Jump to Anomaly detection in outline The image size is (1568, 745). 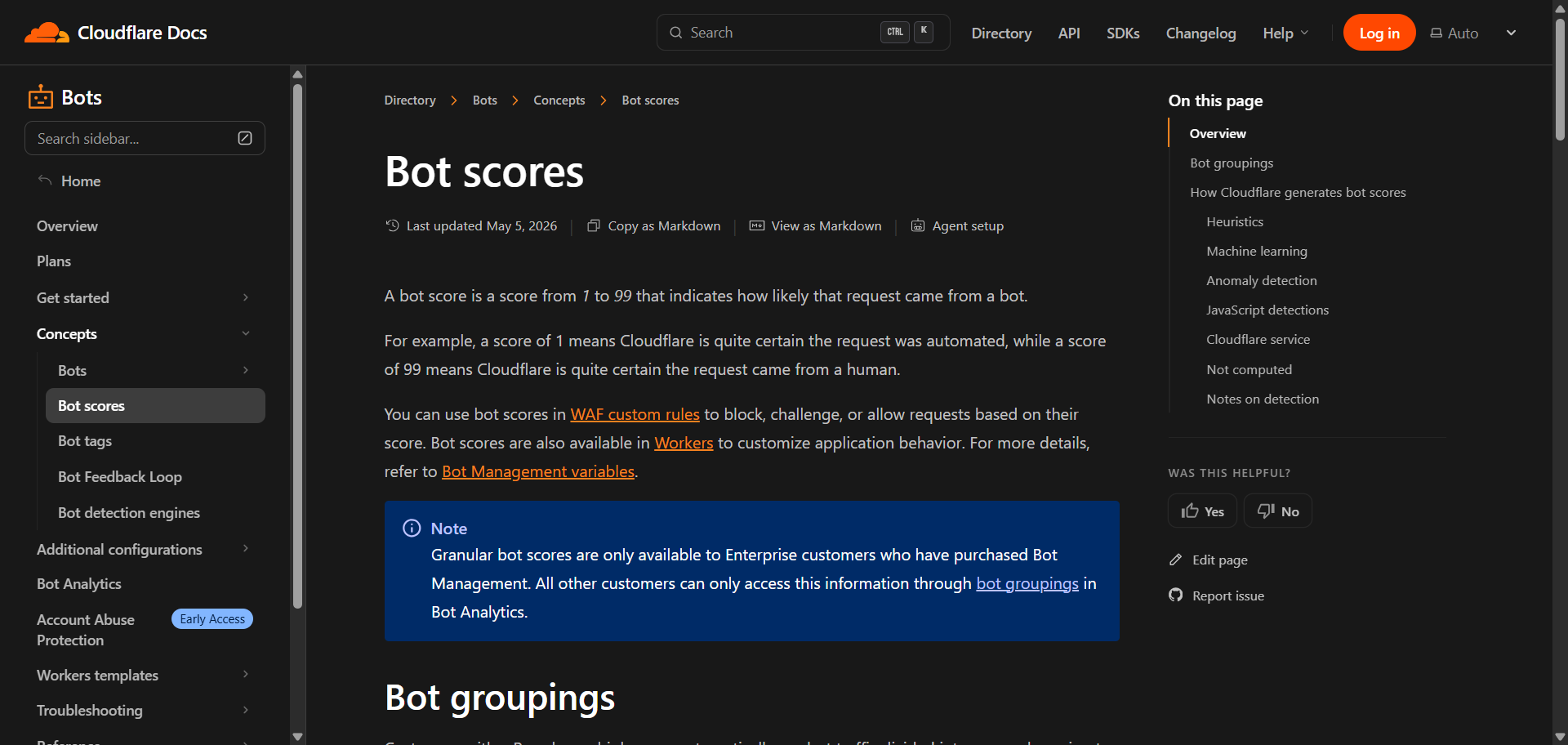pos(1262,280)
